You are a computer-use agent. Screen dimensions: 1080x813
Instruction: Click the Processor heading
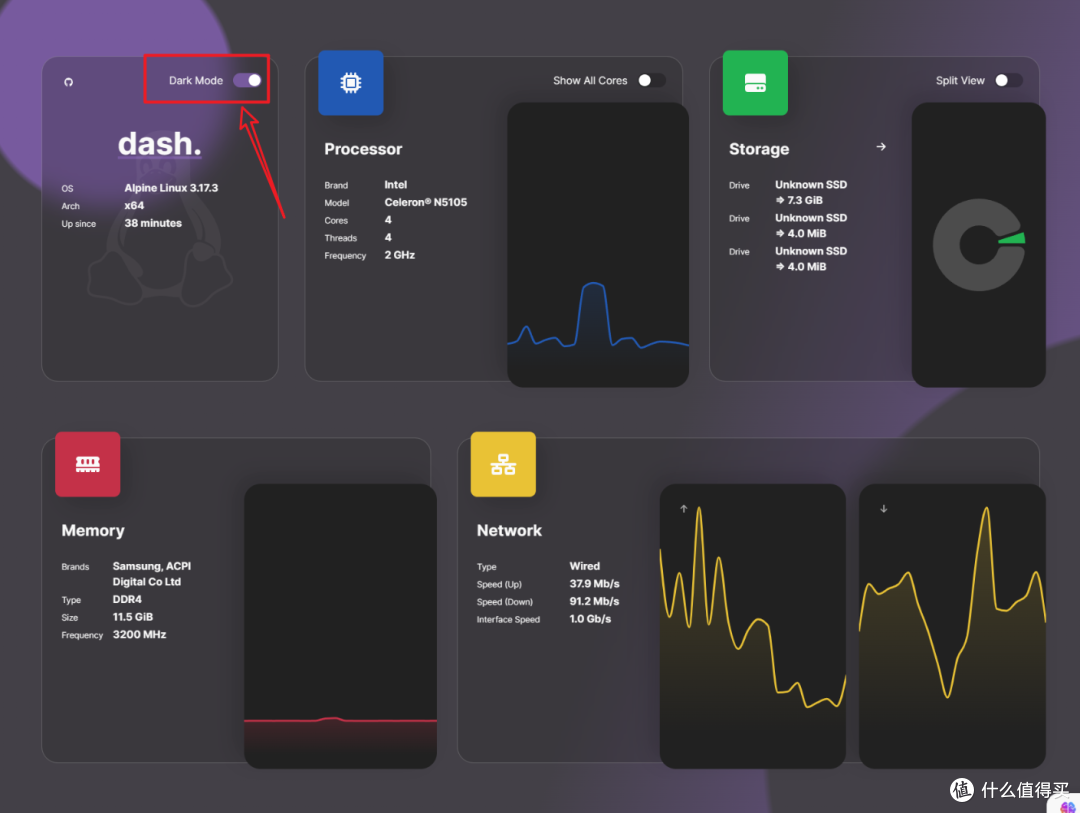(x=363, y=149)
